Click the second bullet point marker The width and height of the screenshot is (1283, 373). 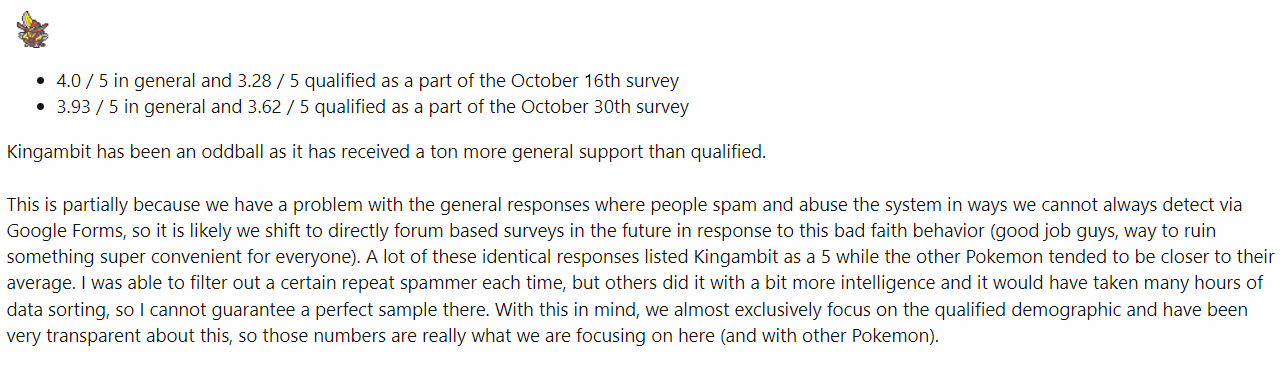click(x=40, y=107)
